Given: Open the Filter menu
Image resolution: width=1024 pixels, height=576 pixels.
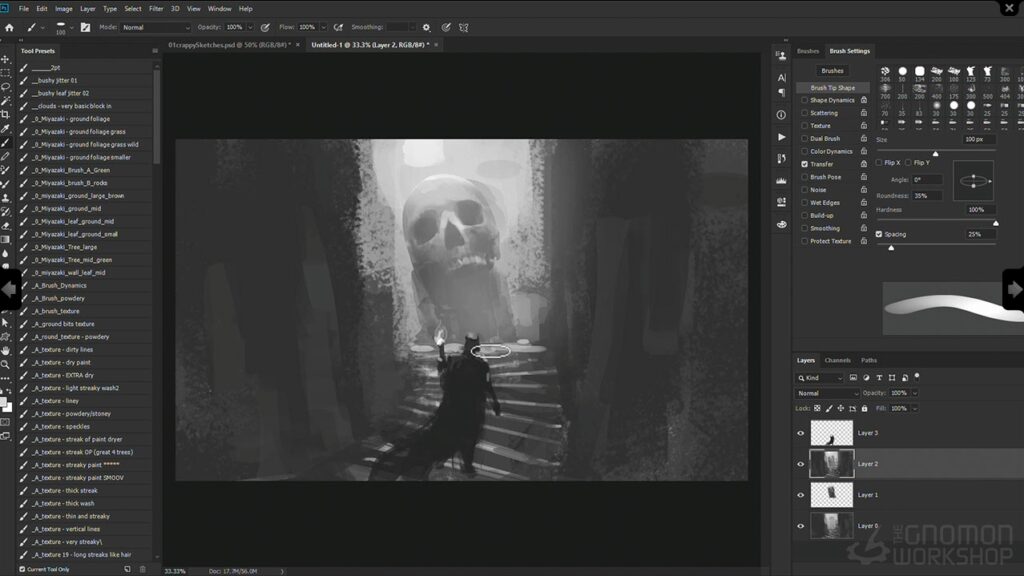Looking at the screenshot, I should (x=156, y=8).
